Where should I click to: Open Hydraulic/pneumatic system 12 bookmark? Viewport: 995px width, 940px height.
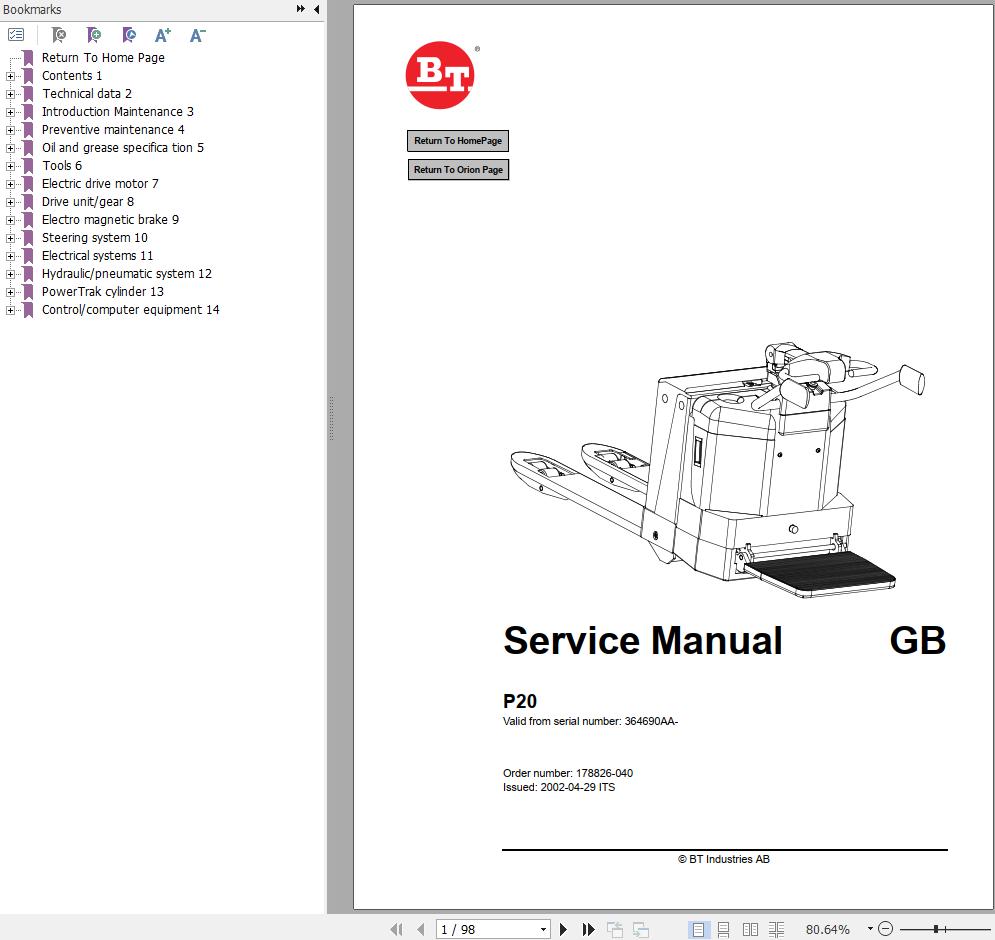pos(126,274)
